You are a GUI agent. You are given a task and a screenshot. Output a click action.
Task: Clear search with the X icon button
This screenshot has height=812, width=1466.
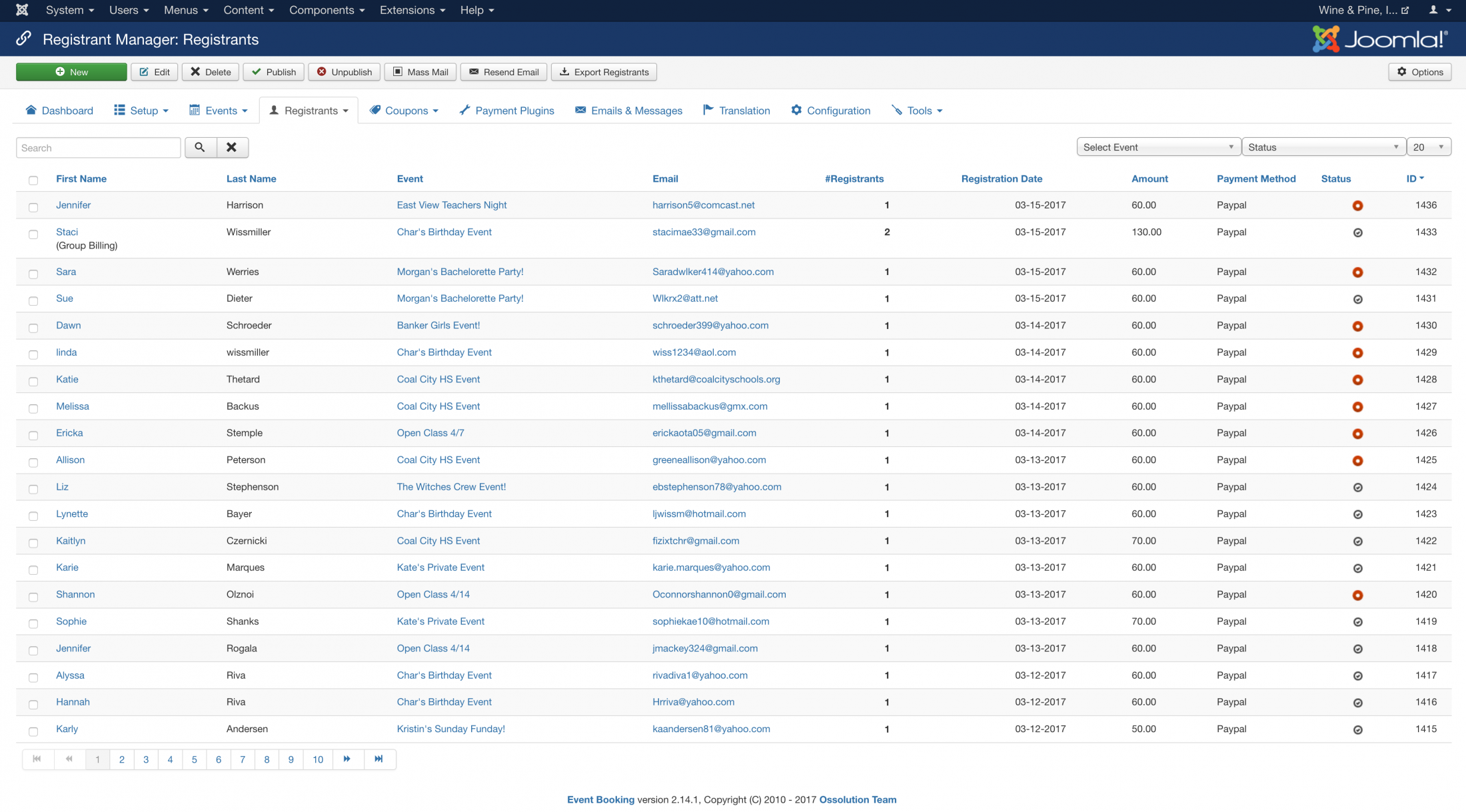click(232, 147)
